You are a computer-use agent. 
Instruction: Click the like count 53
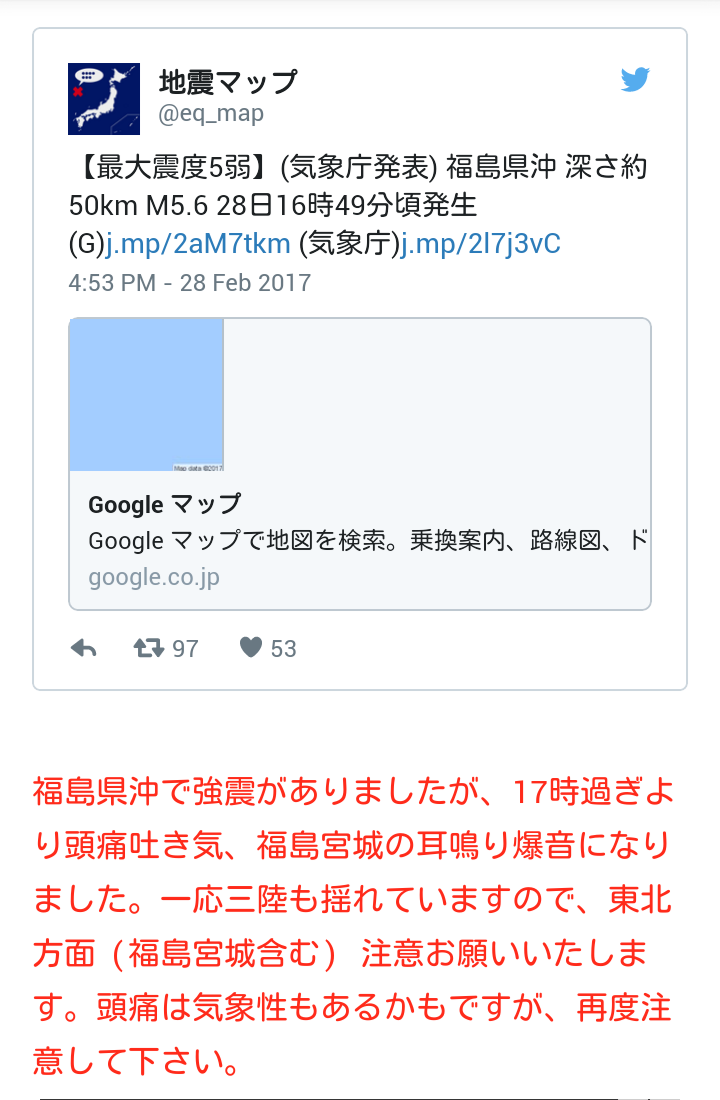click(x=284, y=649)
